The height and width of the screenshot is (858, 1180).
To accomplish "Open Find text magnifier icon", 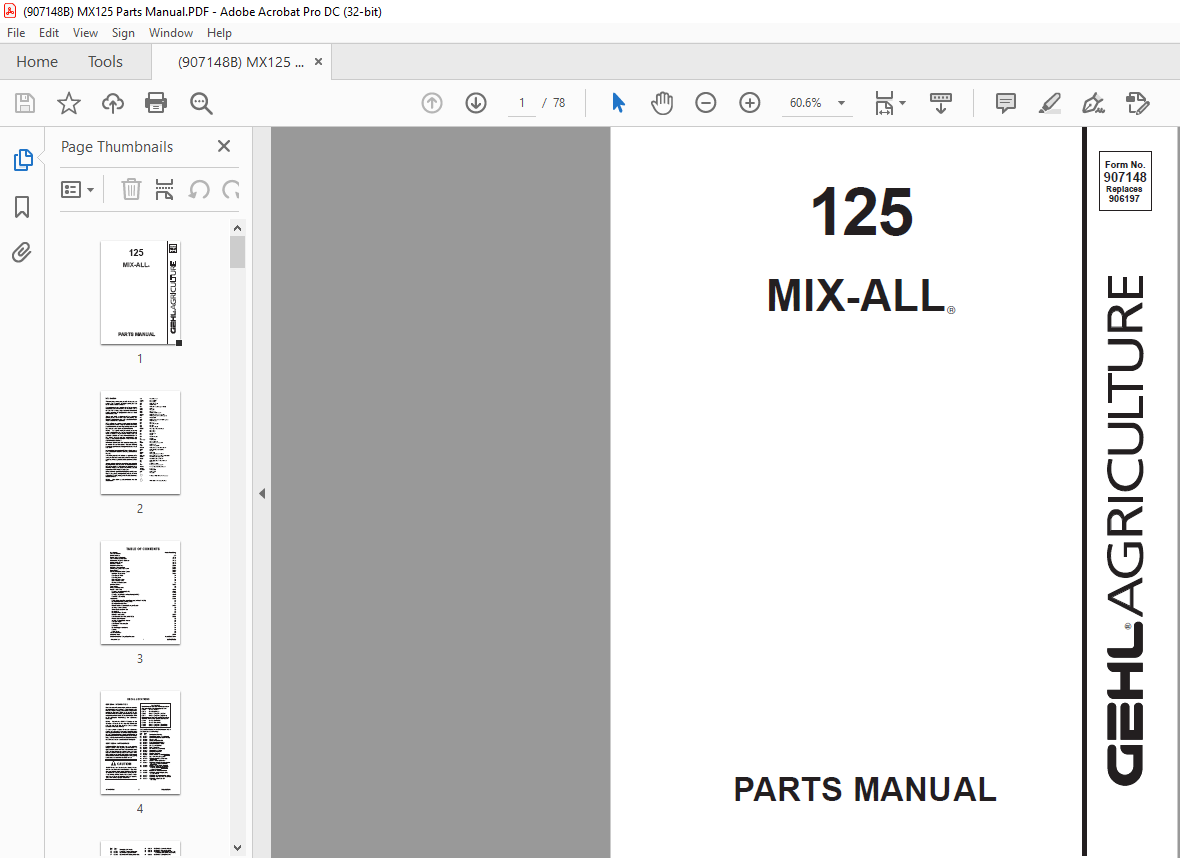I will click(x=201, y=103).
